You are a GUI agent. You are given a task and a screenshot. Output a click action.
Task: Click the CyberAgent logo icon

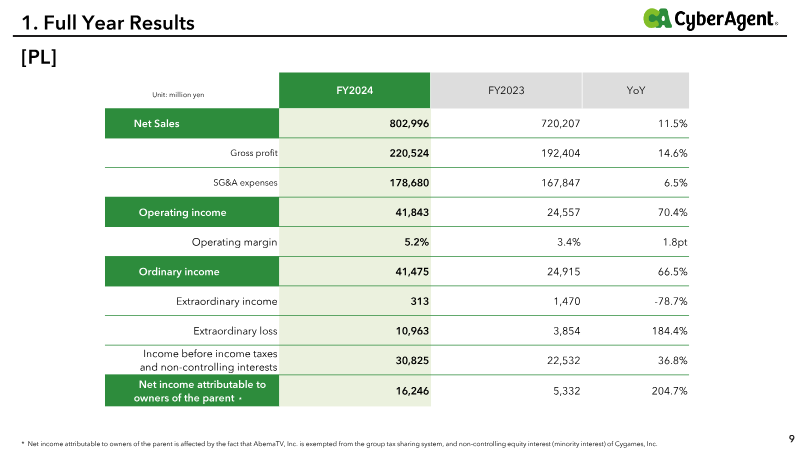[x=657, y=18]
